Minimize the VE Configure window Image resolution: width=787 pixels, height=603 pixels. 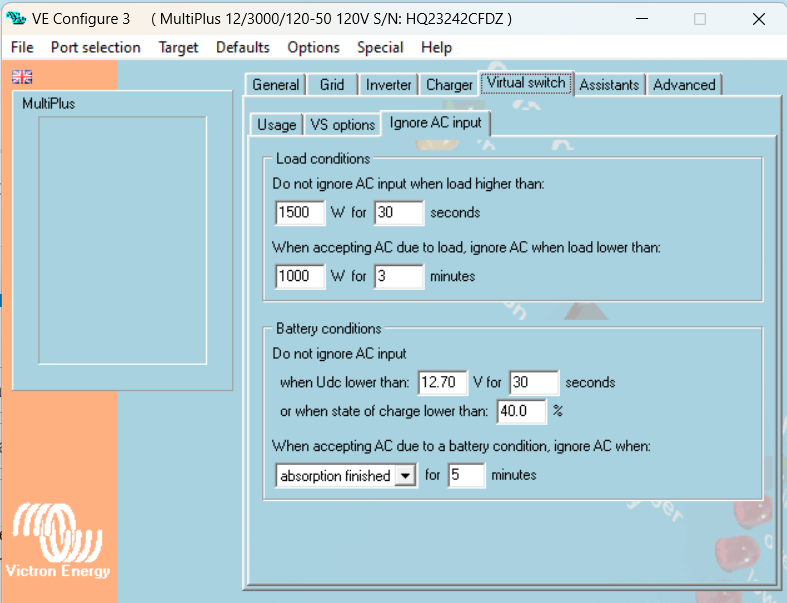tap(642, 19)
